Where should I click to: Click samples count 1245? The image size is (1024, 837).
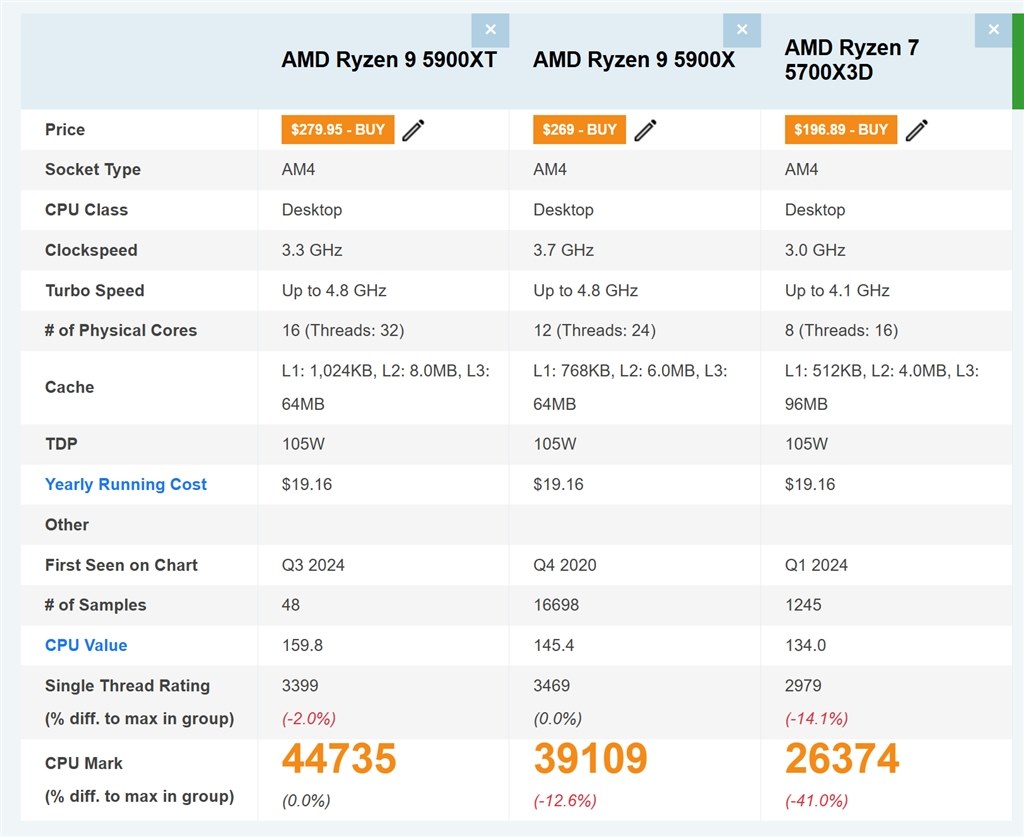[x=803, y=605]
